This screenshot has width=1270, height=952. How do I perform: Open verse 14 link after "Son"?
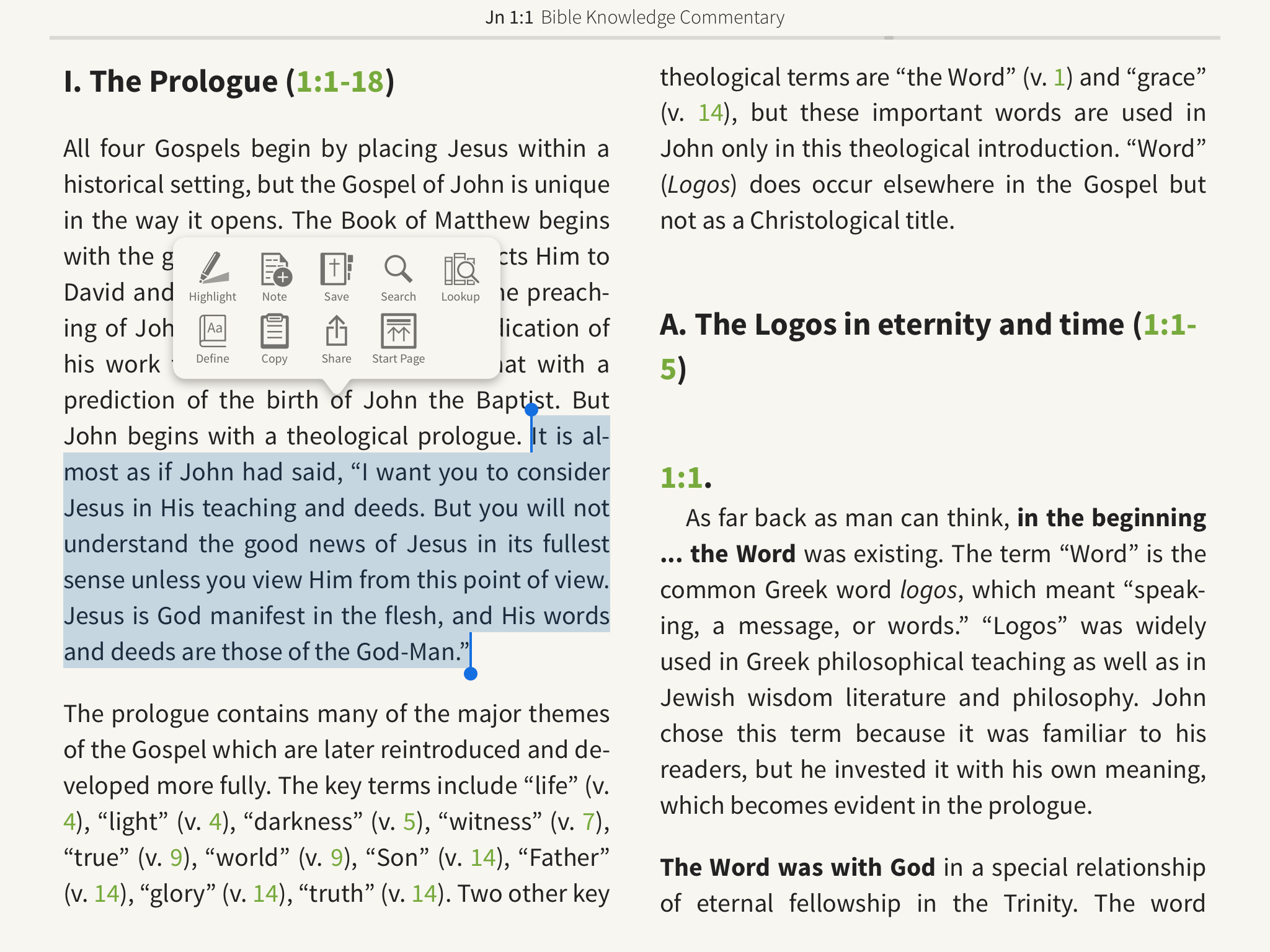click(483, 858)
